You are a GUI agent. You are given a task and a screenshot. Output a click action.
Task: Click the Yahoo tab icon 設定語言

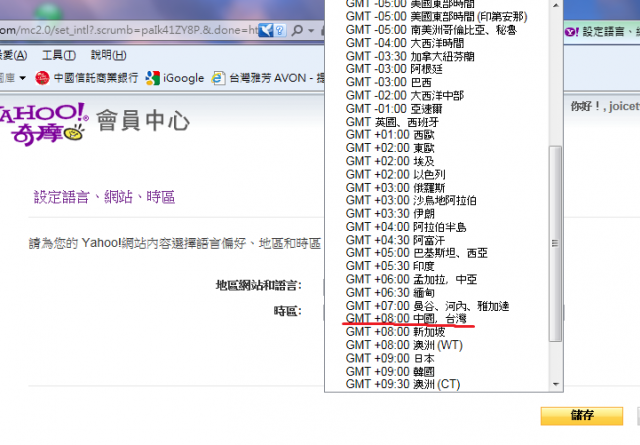pos(571,31)
